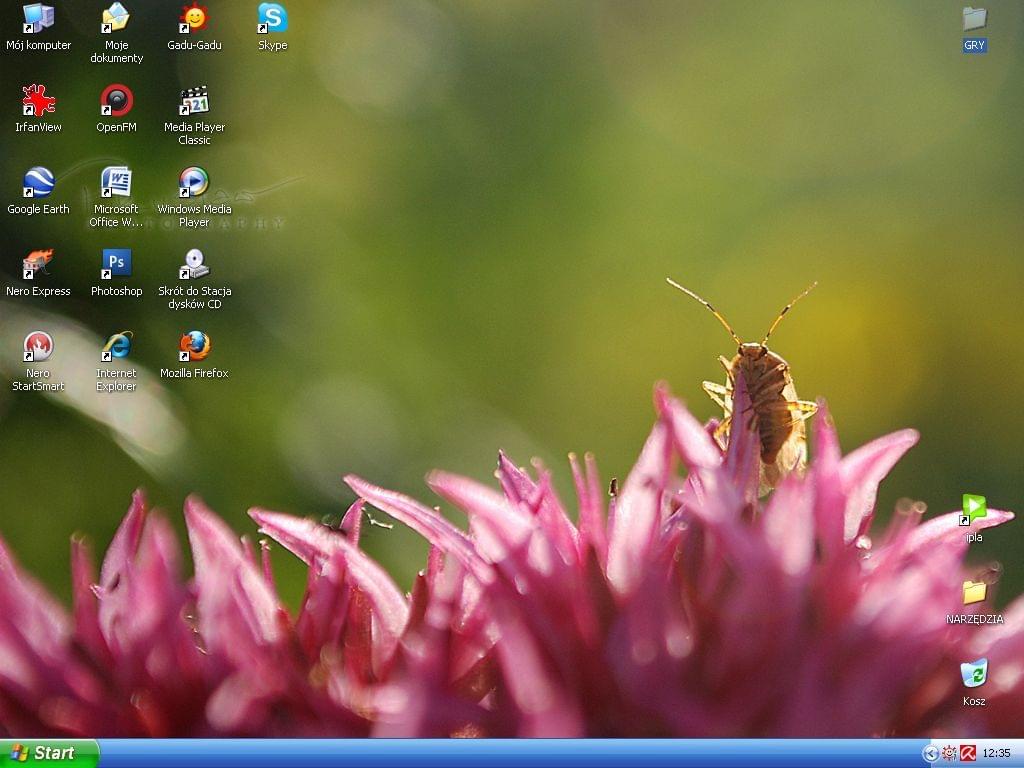Select the Stacja dysków CD shortcut

pos(195,264)
